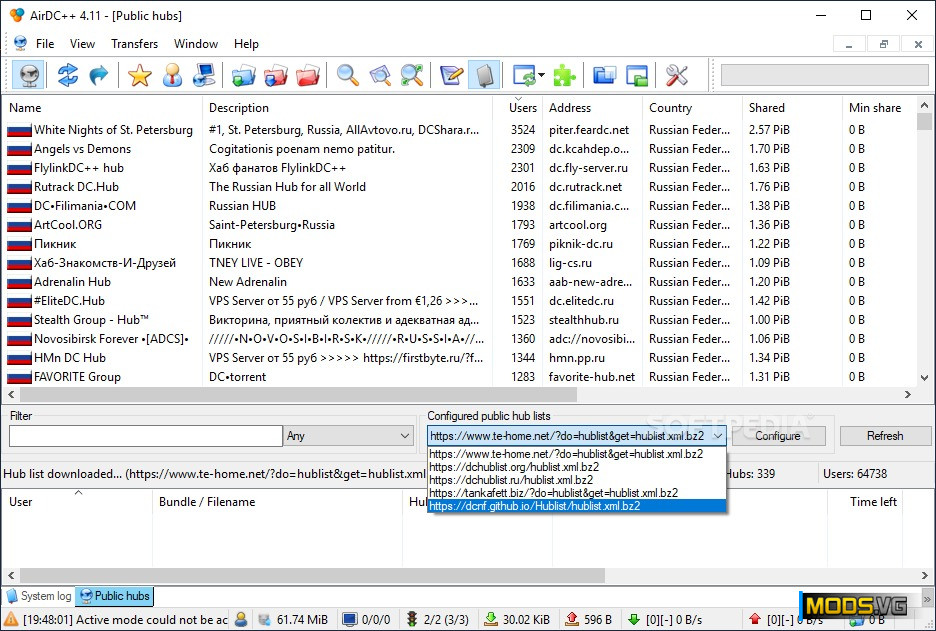
Task: Click the Notepad pencil icon
Action: tap(451, 75)
